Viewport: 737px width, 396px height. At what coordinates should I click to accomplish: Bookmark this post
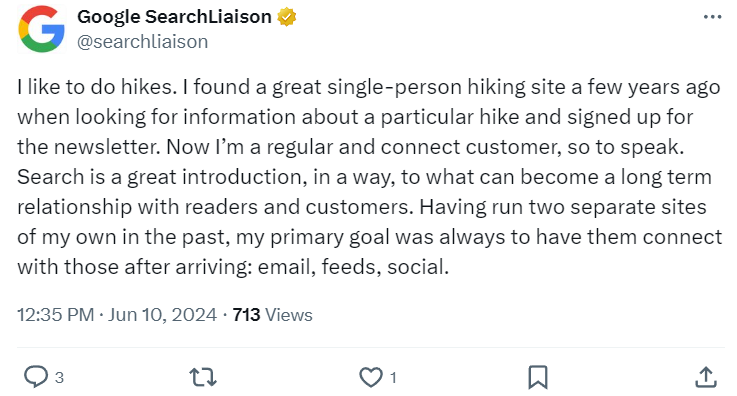(538, 377)
